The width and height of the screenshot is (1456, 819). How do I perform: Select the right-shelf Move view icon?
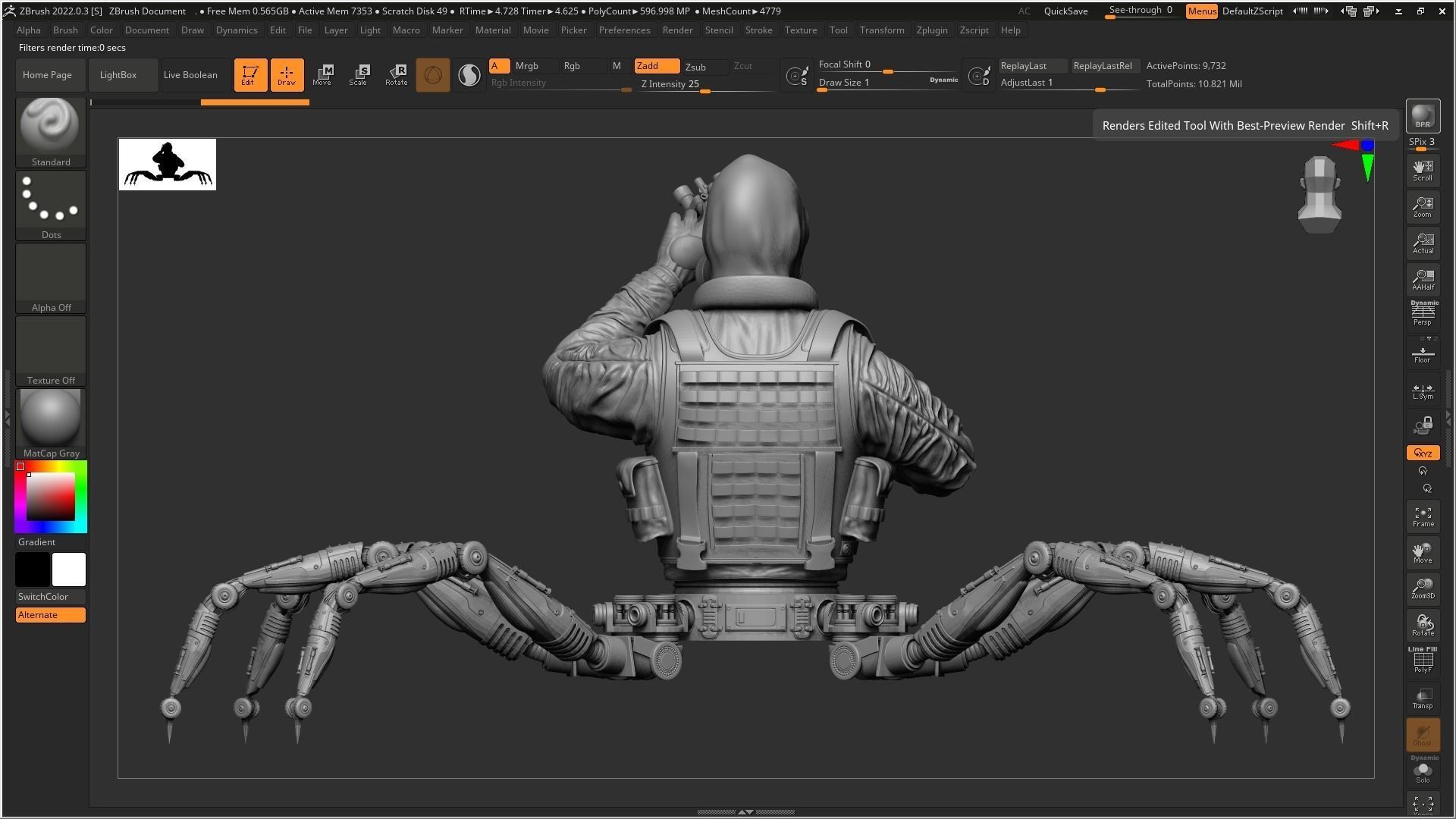(x=1423, y=553)
